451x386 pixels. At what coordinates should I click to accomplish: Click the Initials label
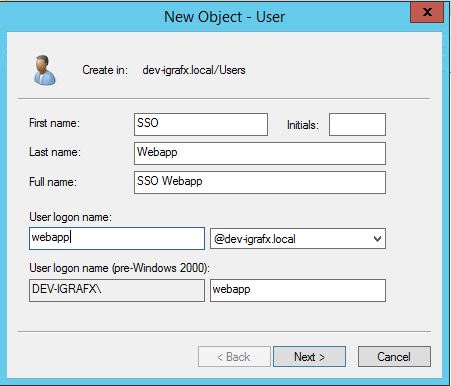(x=303, y=125)
